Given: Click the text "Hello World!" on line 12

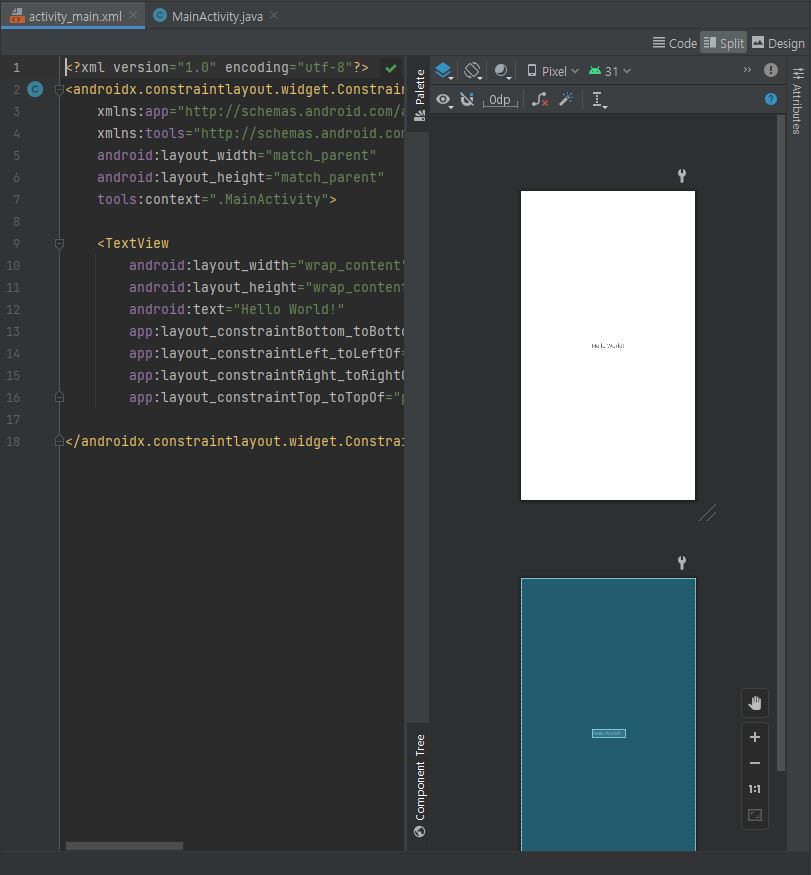Looking at the screenshot, I should coord(289,310).
